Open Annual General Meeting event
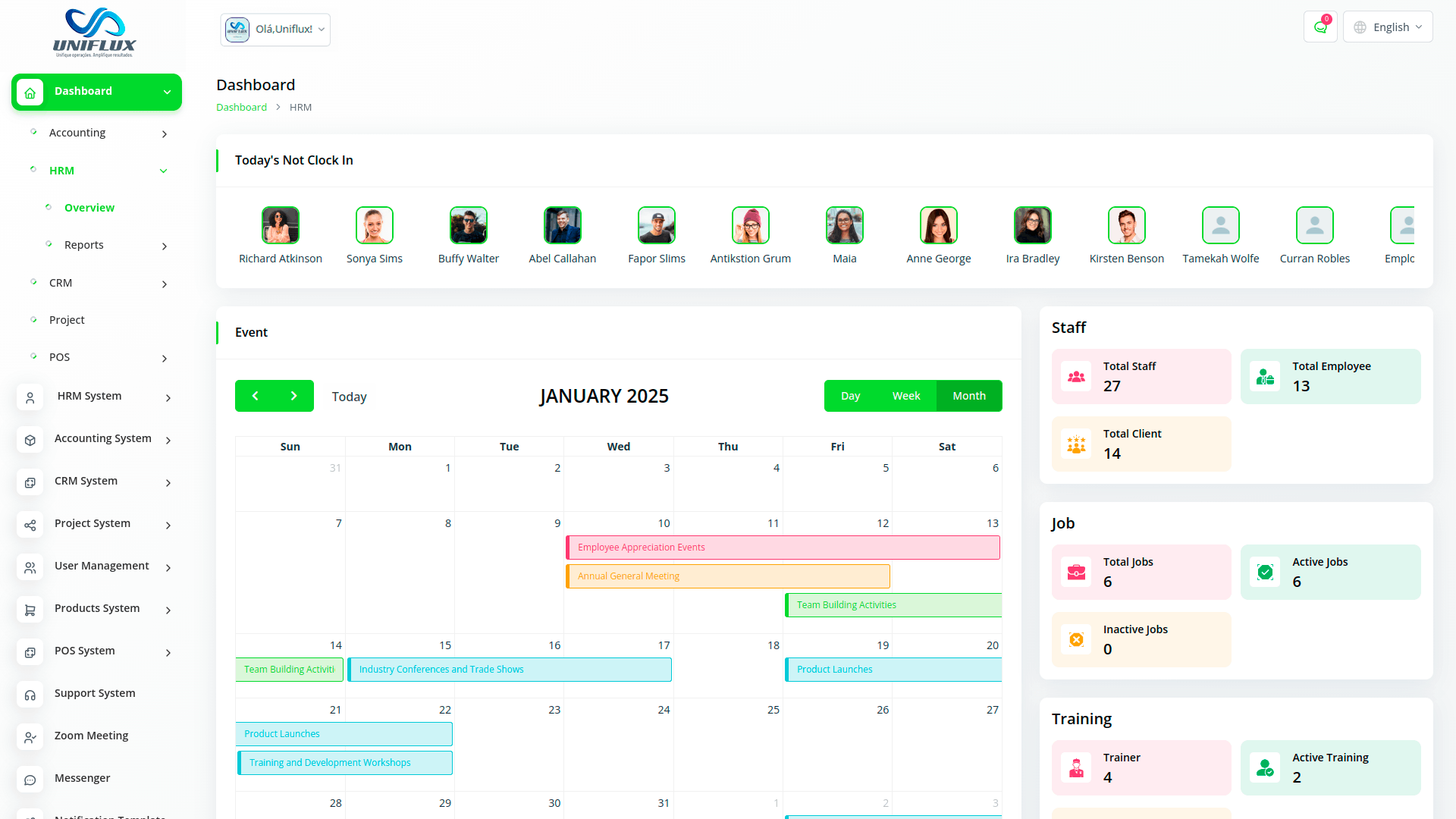 (x=728, y=576)
